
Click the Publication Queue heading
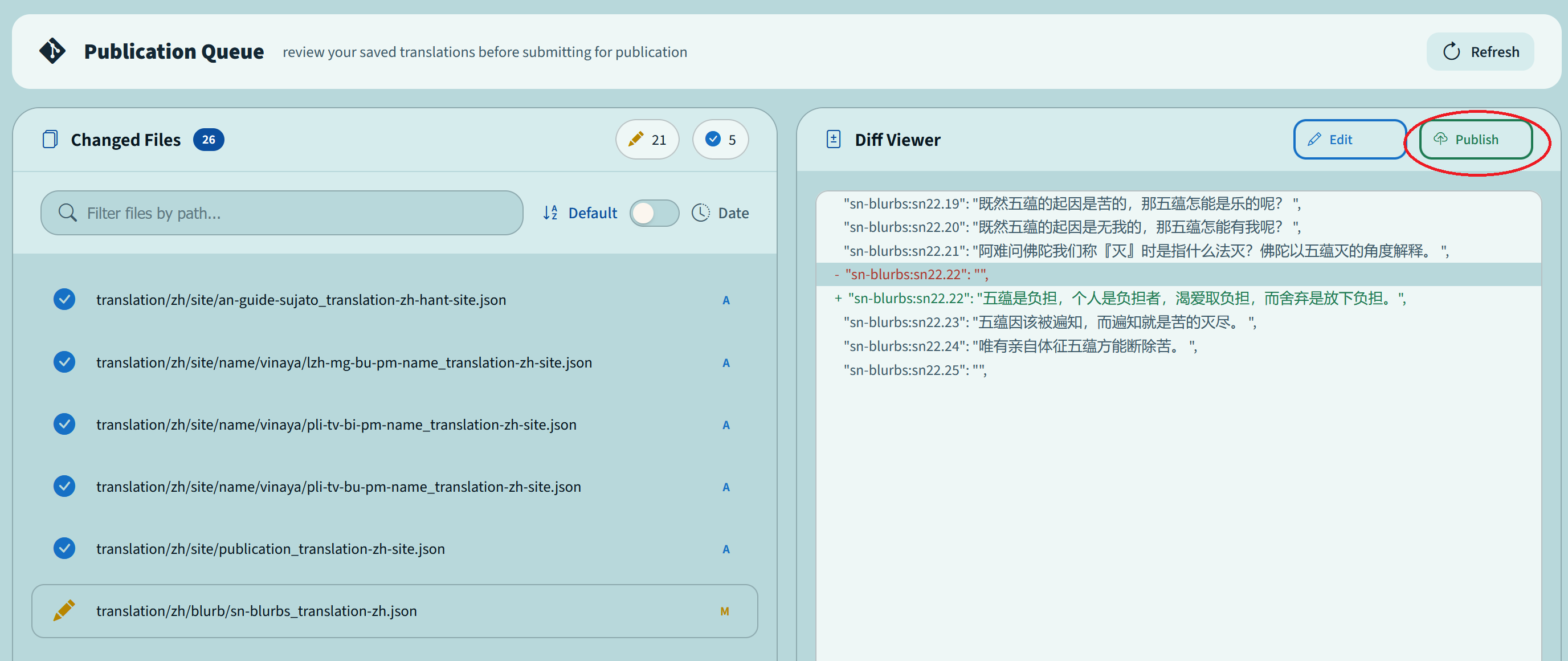click(x=174, y=52)
